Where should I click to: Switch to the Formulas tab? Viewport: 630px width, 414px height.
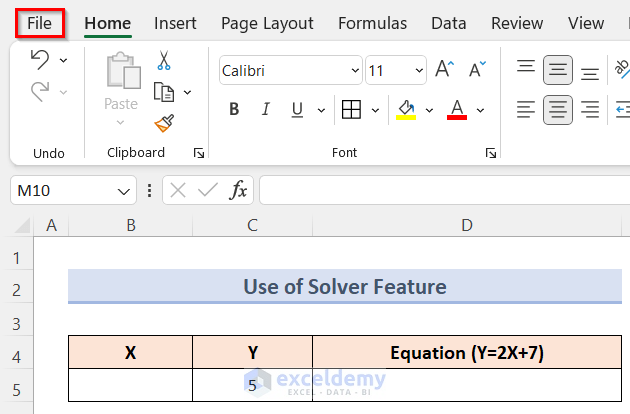(372, 23)
